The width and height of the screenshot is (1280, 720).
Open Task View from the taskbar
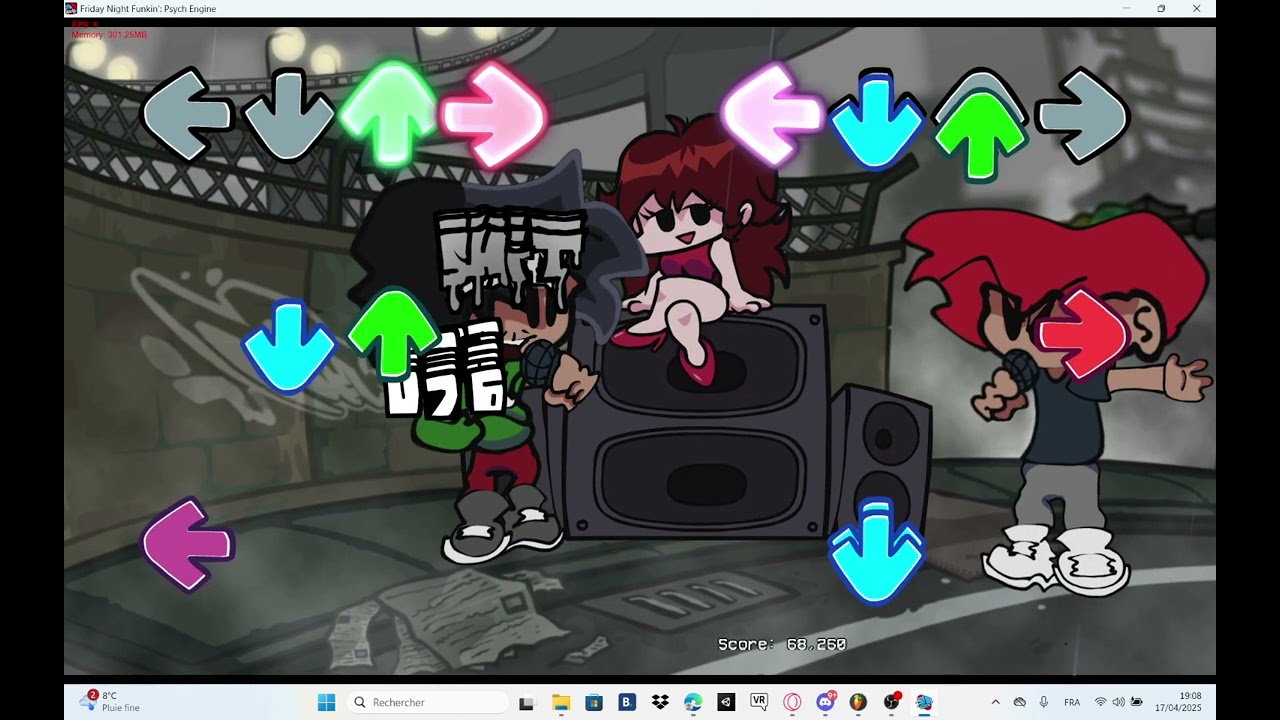click(x=527, y=703)
